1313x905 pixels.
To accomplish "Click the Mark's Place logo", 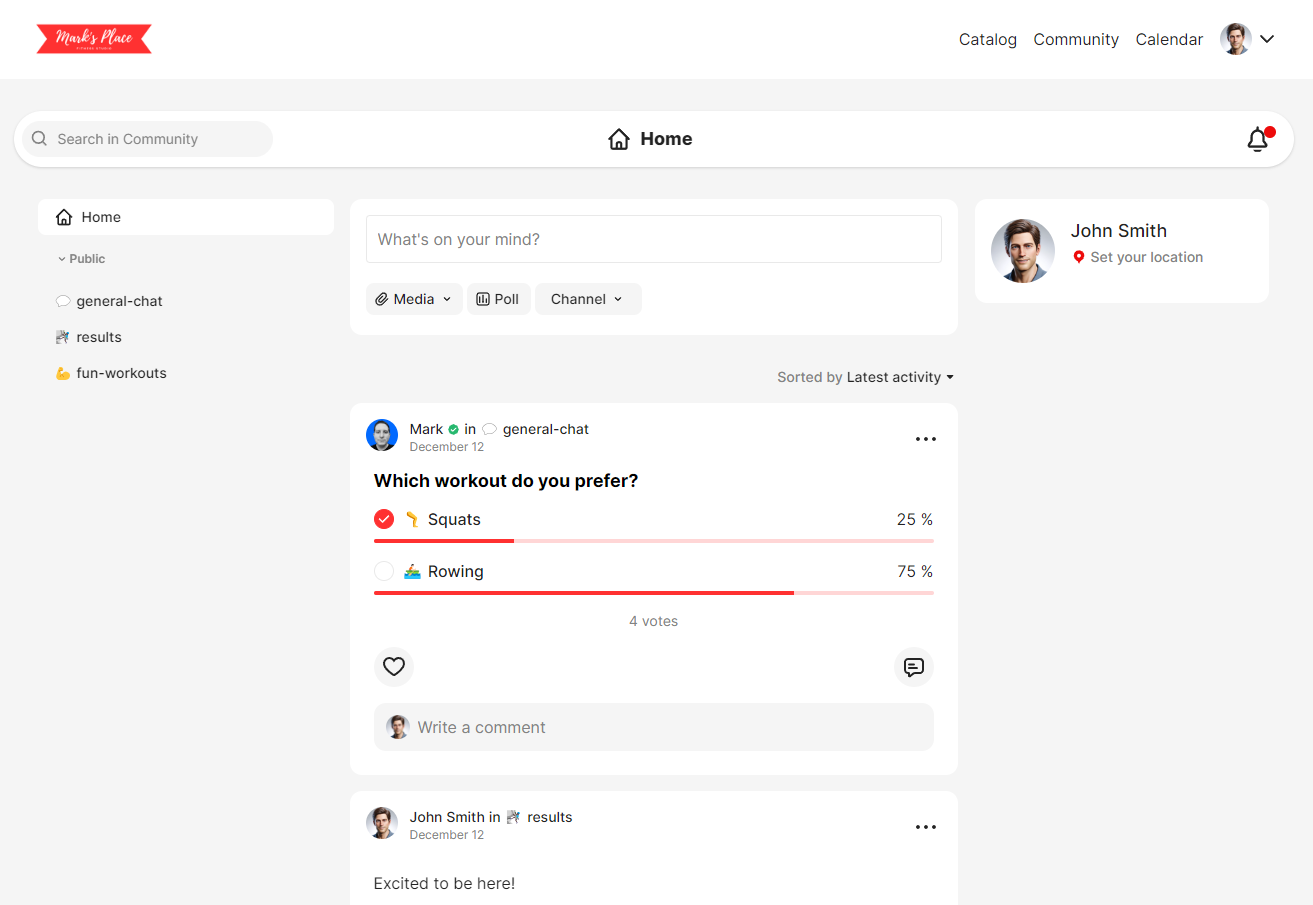I will pos(94,39).
